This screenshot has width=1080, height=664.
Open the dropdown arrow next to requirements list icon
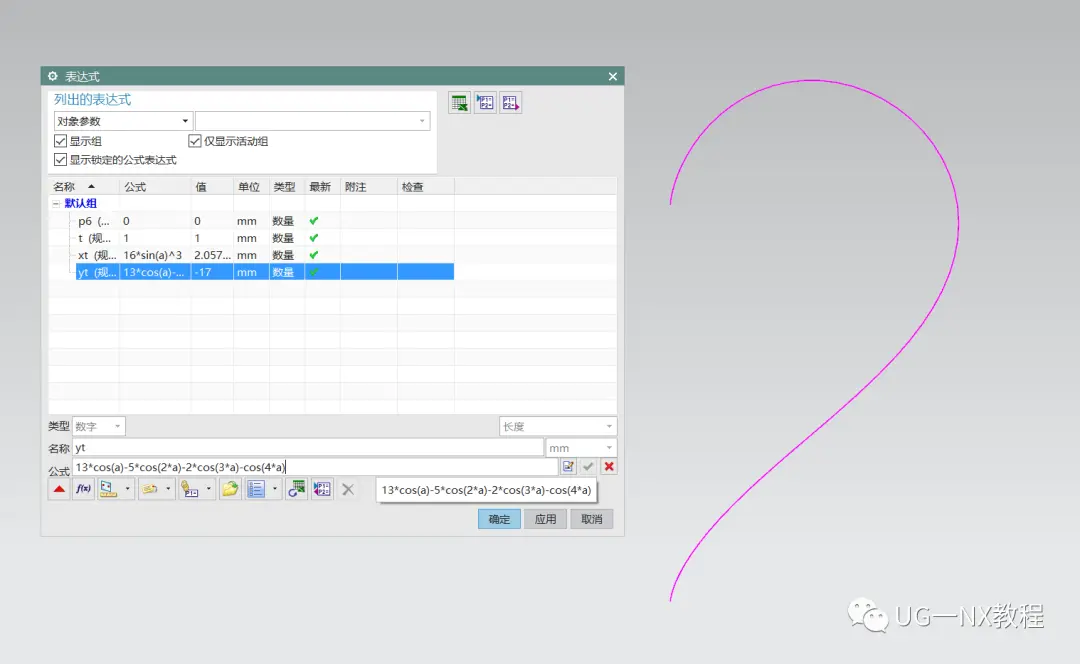click(x=275, y=490)
